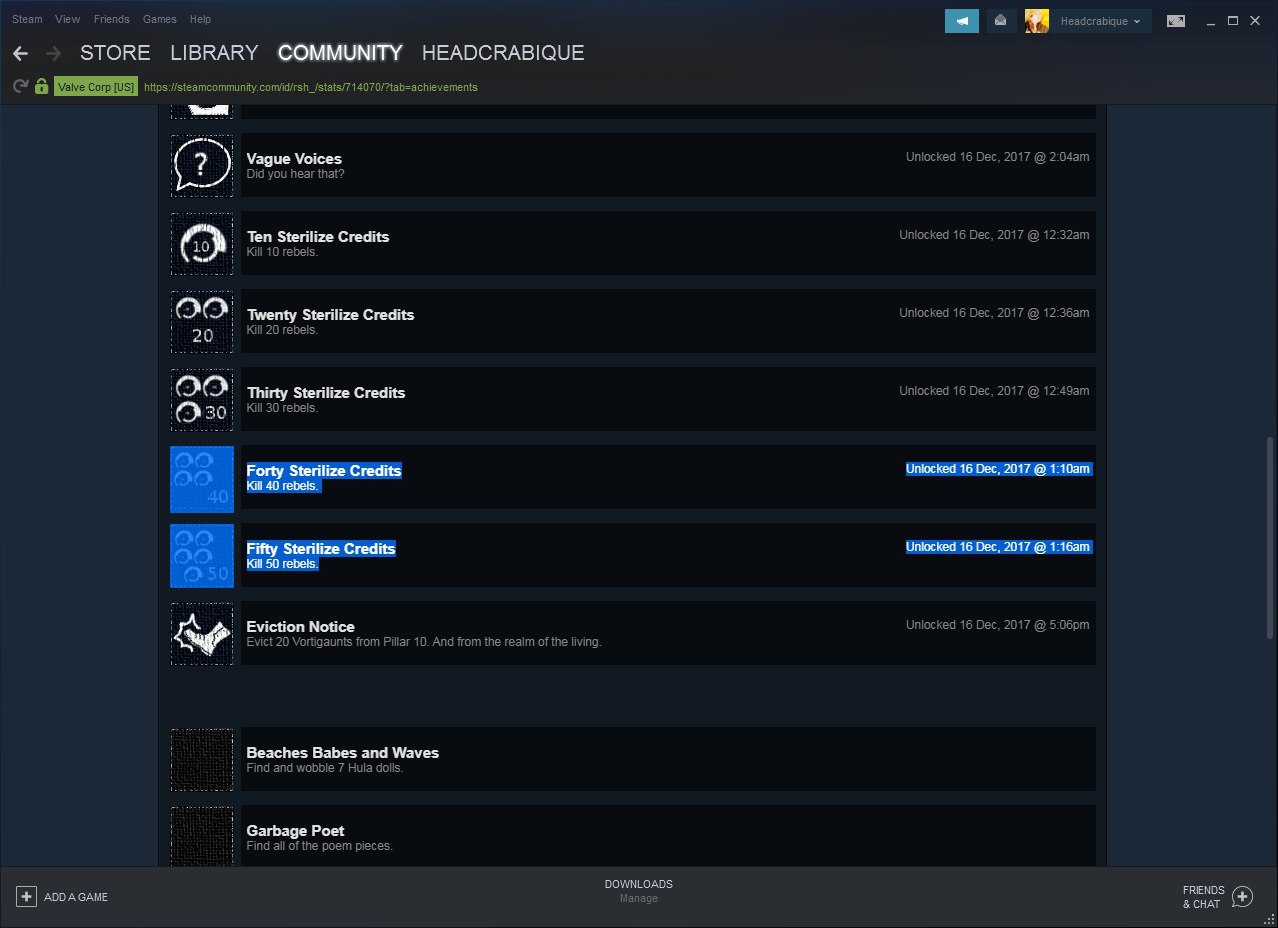Click the locked Garbage Poet icon

pos(202,836)
